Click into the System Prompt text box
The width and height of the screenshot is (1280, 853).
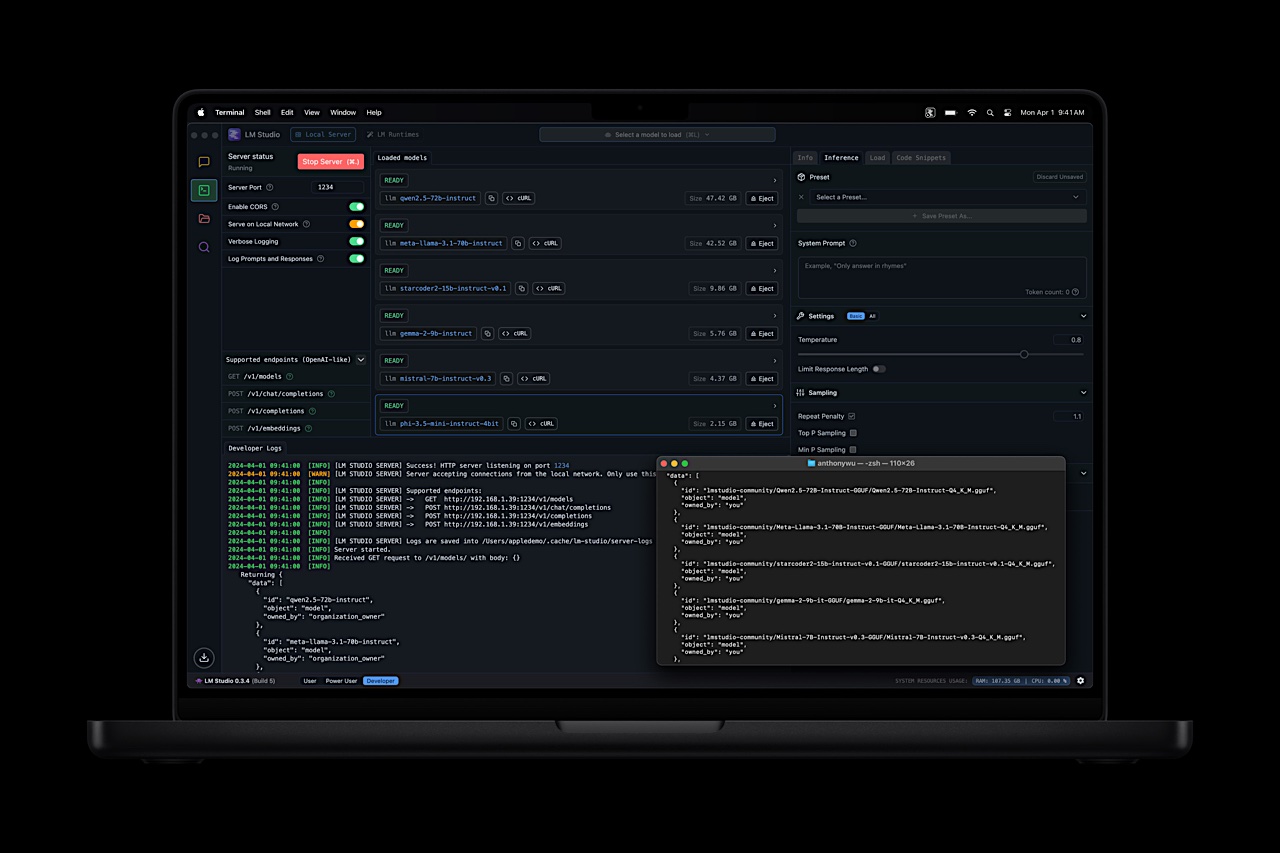point(942,277)
